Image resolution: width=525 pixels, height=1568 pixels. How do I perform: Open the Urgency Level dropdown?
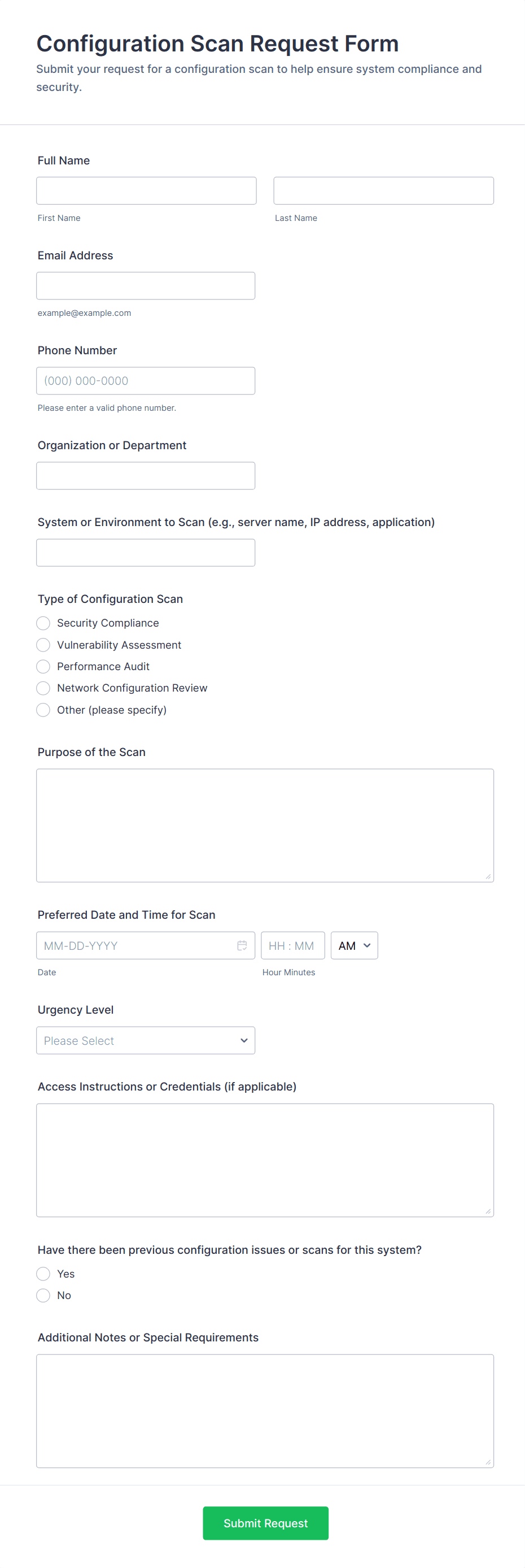146,1040
